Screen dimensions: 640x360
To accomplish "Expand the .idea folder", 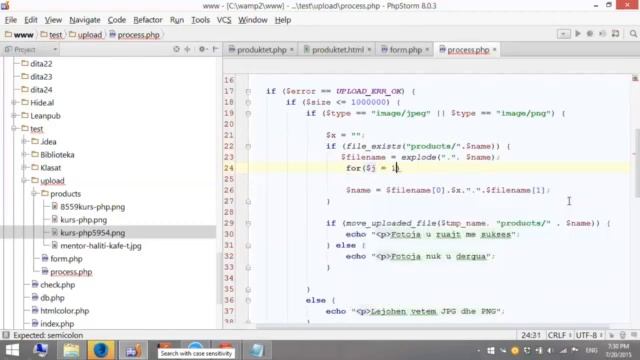I will [24, 142].
